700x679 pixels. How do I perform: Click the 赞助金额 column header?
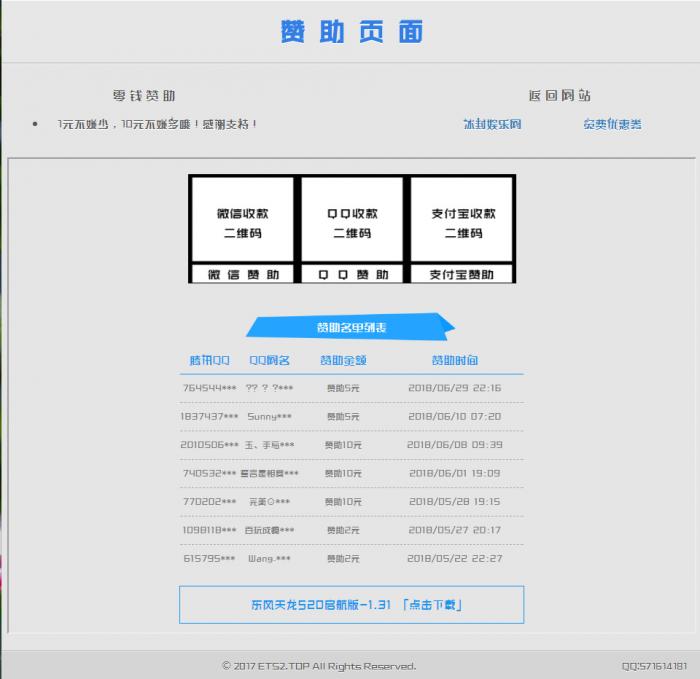(x=343, y=360)
